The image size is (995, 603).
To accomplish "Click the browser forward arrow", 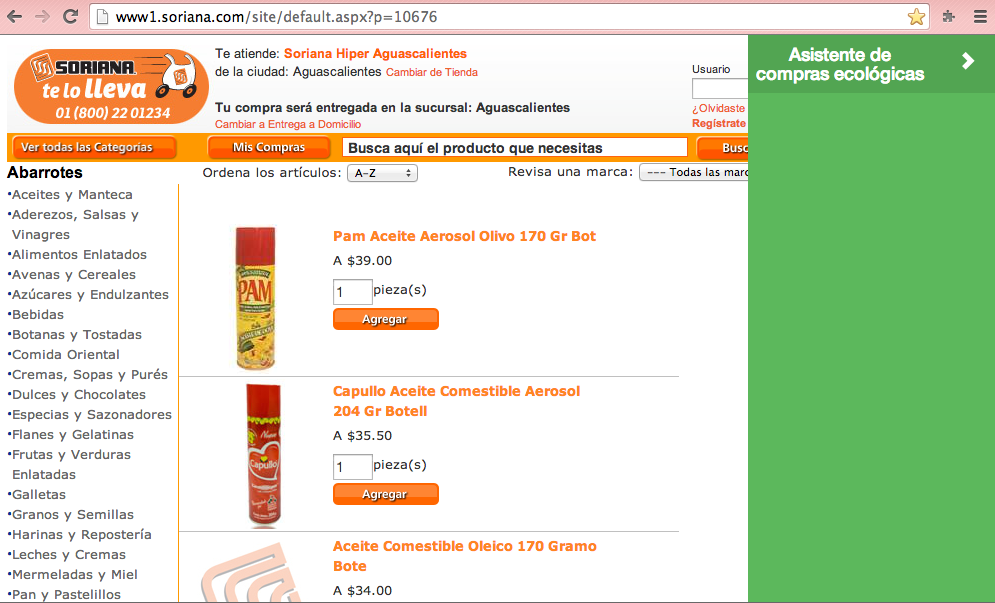I will pos(43,17).
